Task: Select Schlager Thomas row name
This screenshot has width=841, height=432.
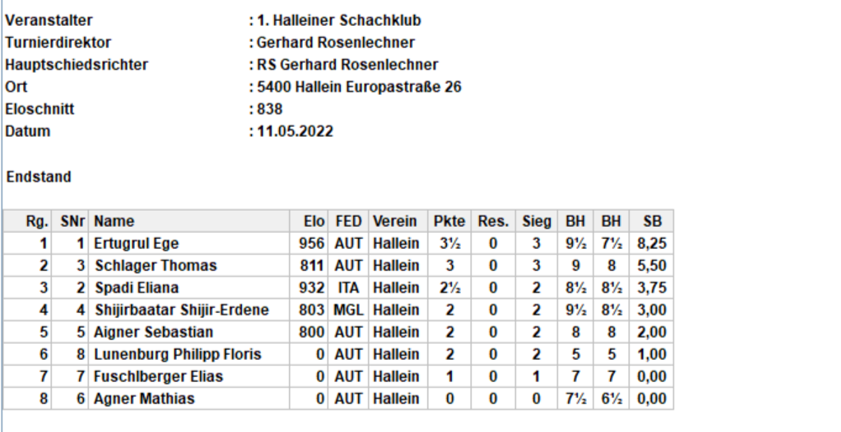Action: coord(156,266)
